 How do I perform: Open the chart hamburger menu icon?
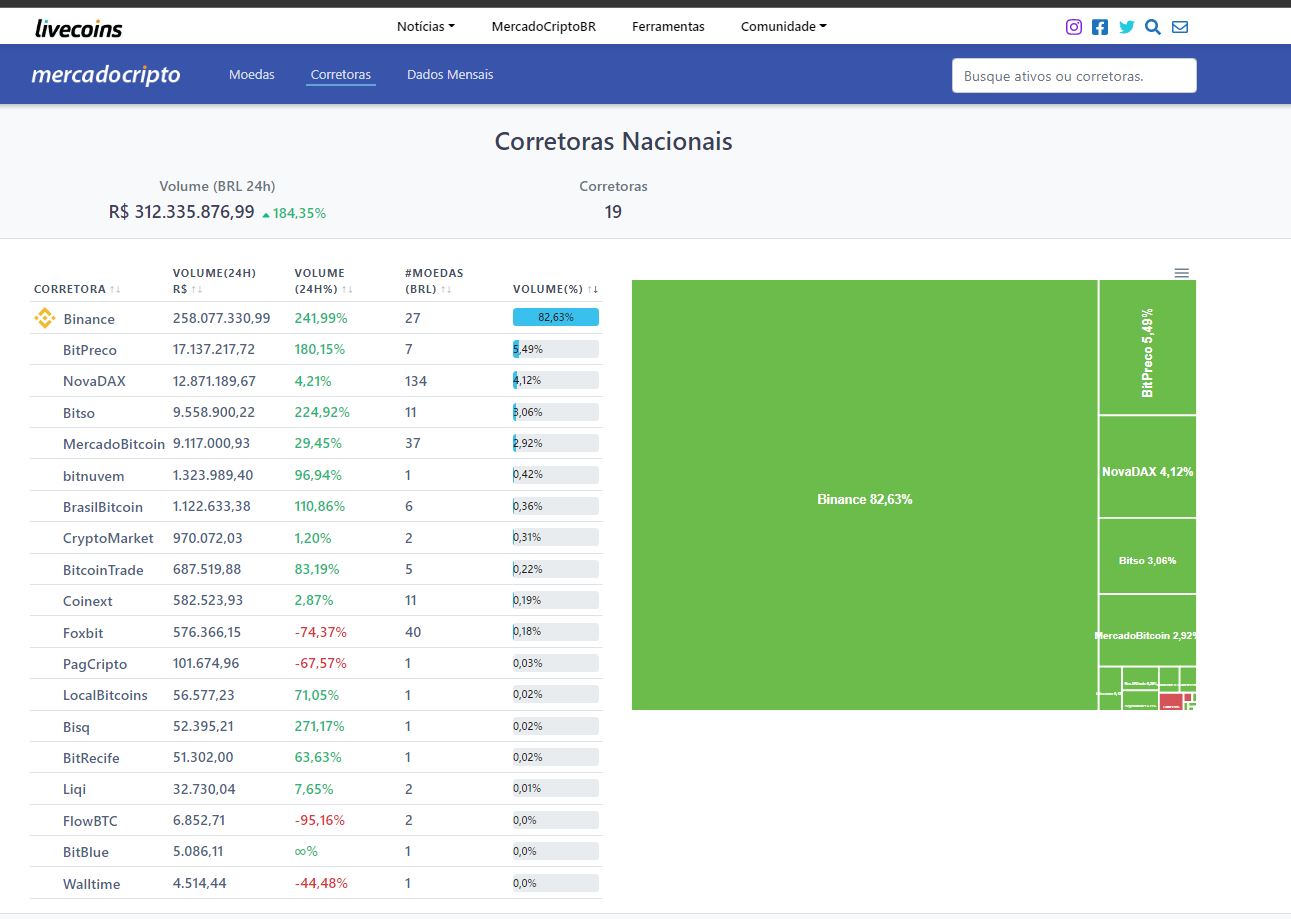[x=1182, y=273]
